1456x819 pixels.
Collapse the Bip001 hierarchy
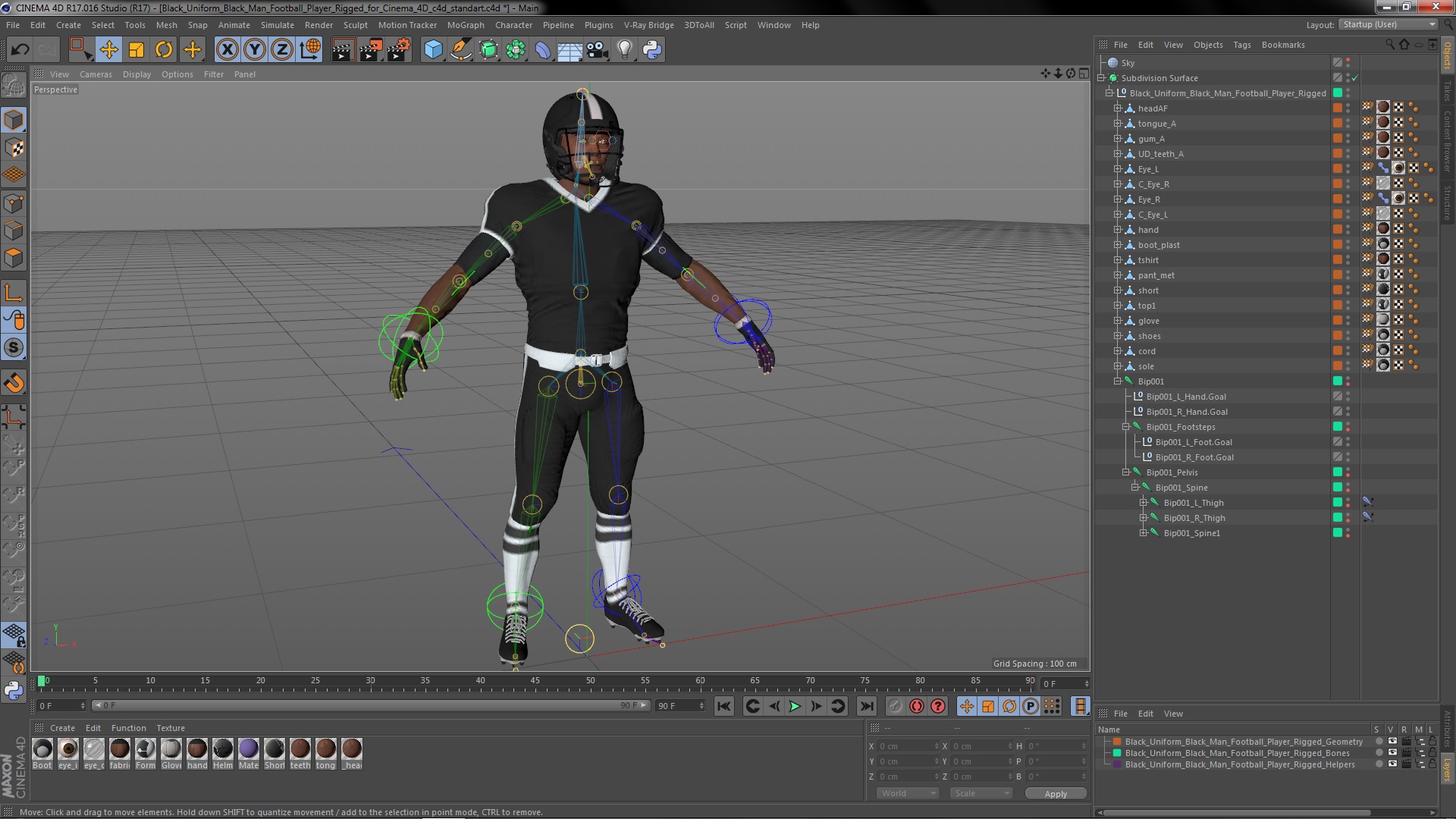[x=1117, y=381]
